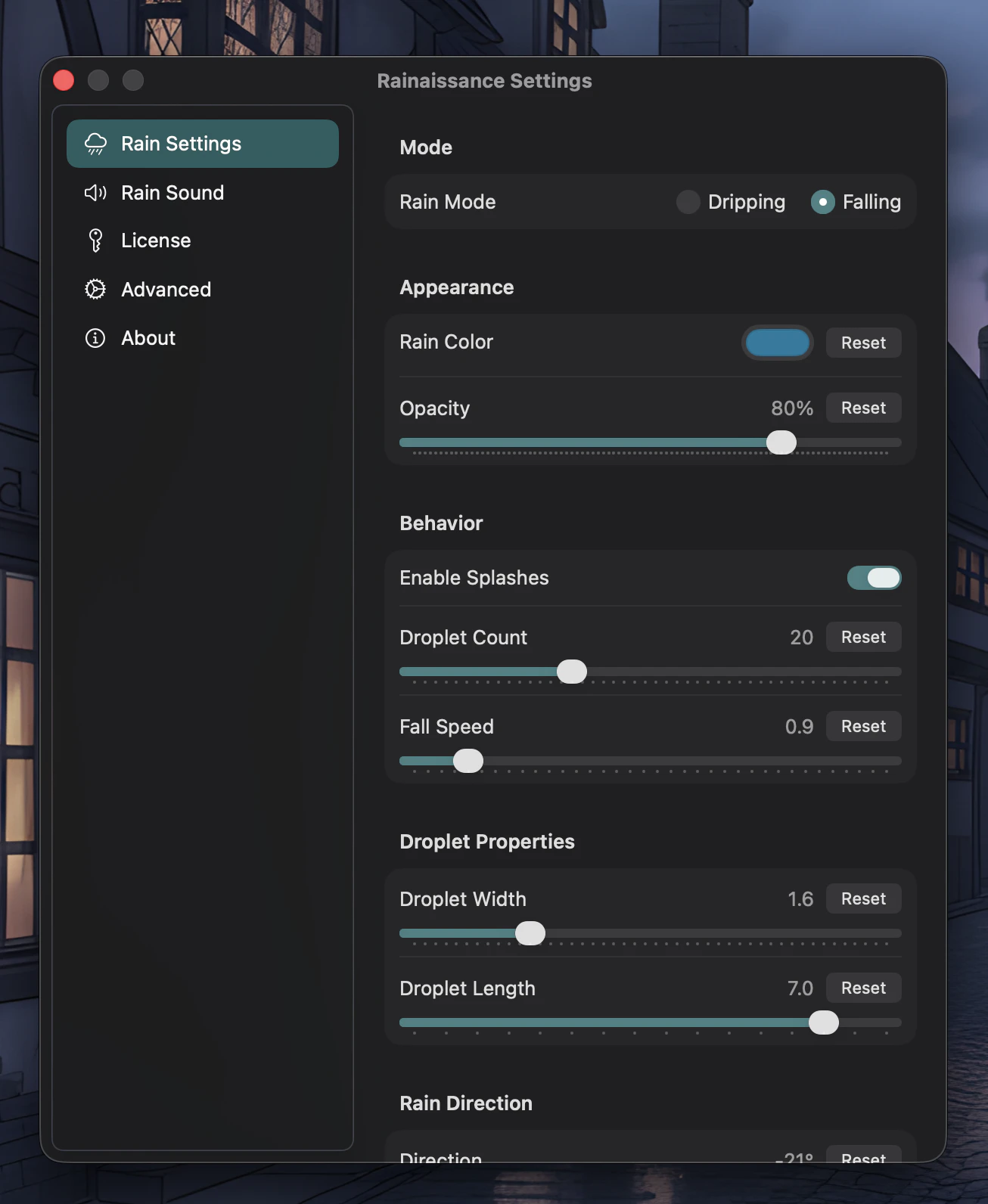
Task: Reset the Opacity value
Action: coord(863,408)
